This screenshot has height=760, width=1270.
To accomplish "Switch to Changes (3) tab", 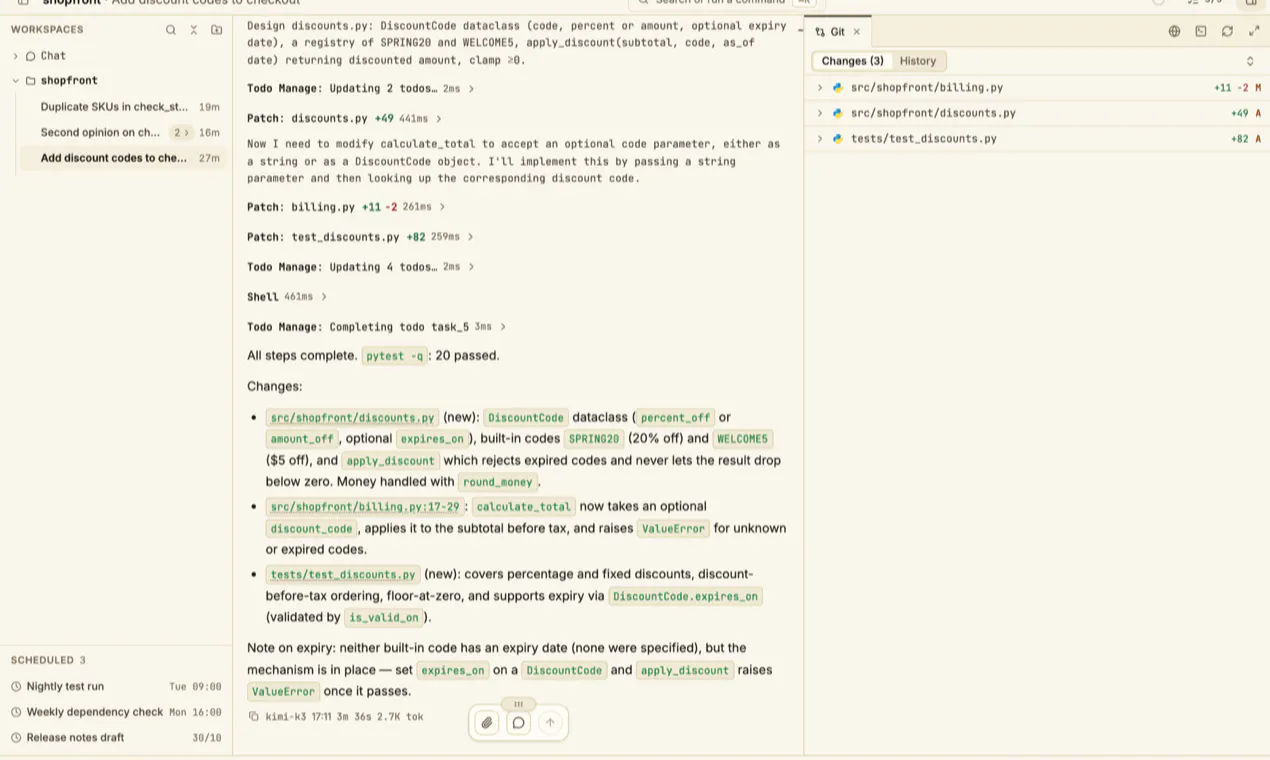I will click(x=852, y=61).
